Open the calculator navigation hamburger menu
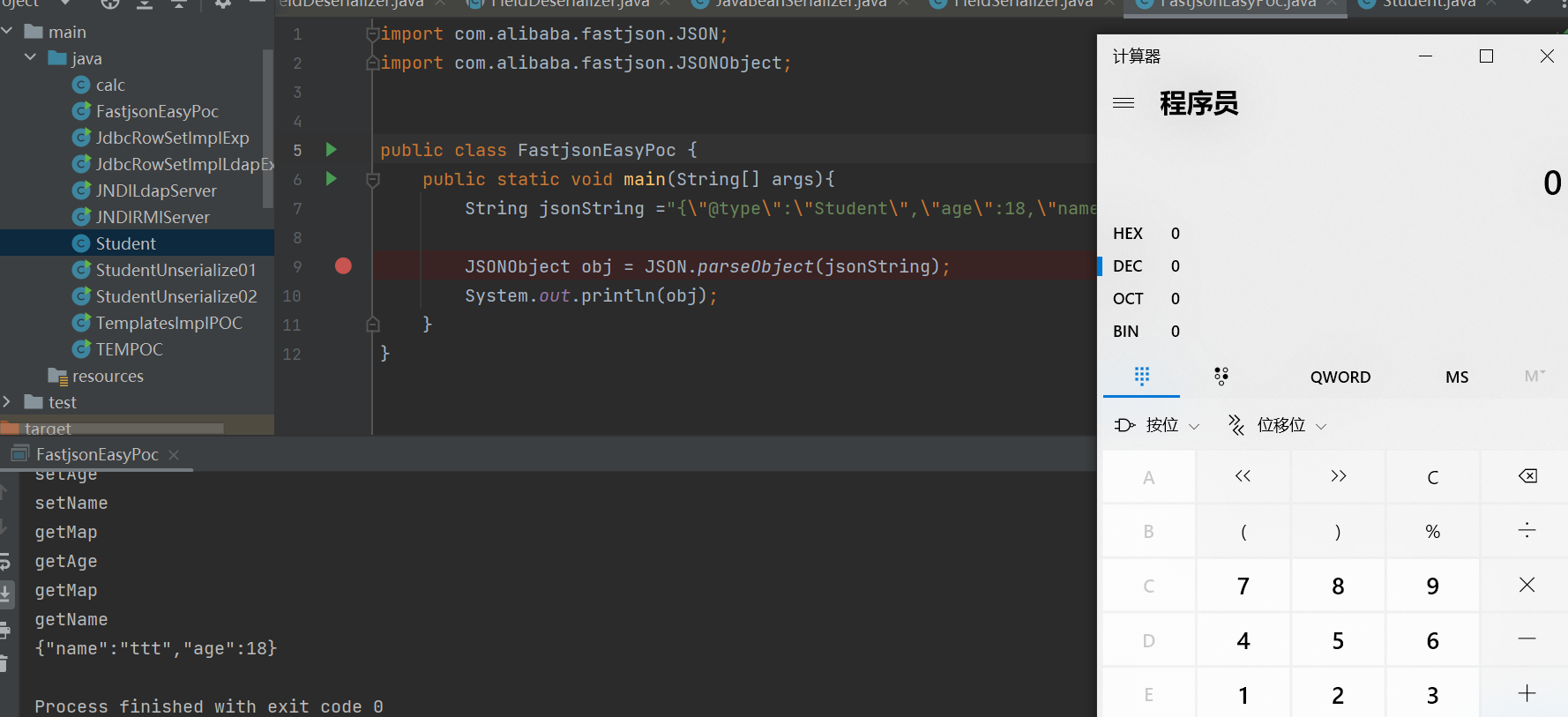1568x717 pixels. click(x=1124, y=103)
